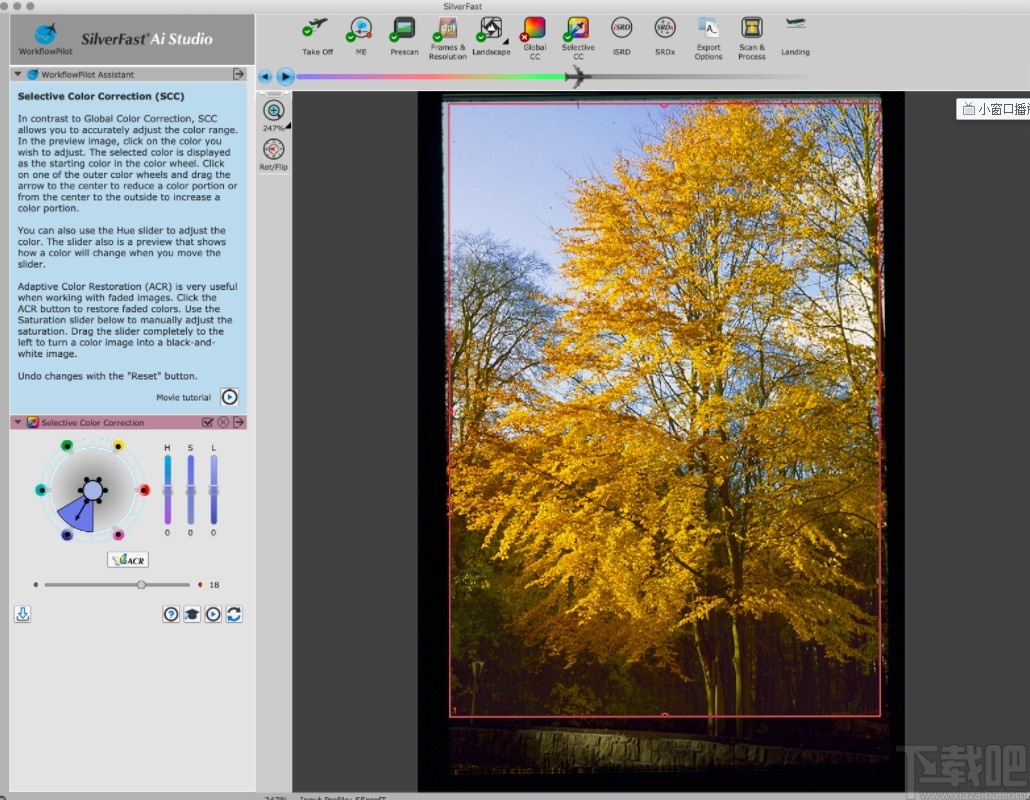The width and height of the screenshot is (1030, 800).
Task: Collapse the WorkflowPilot Assistant panel
Action: 18,74
